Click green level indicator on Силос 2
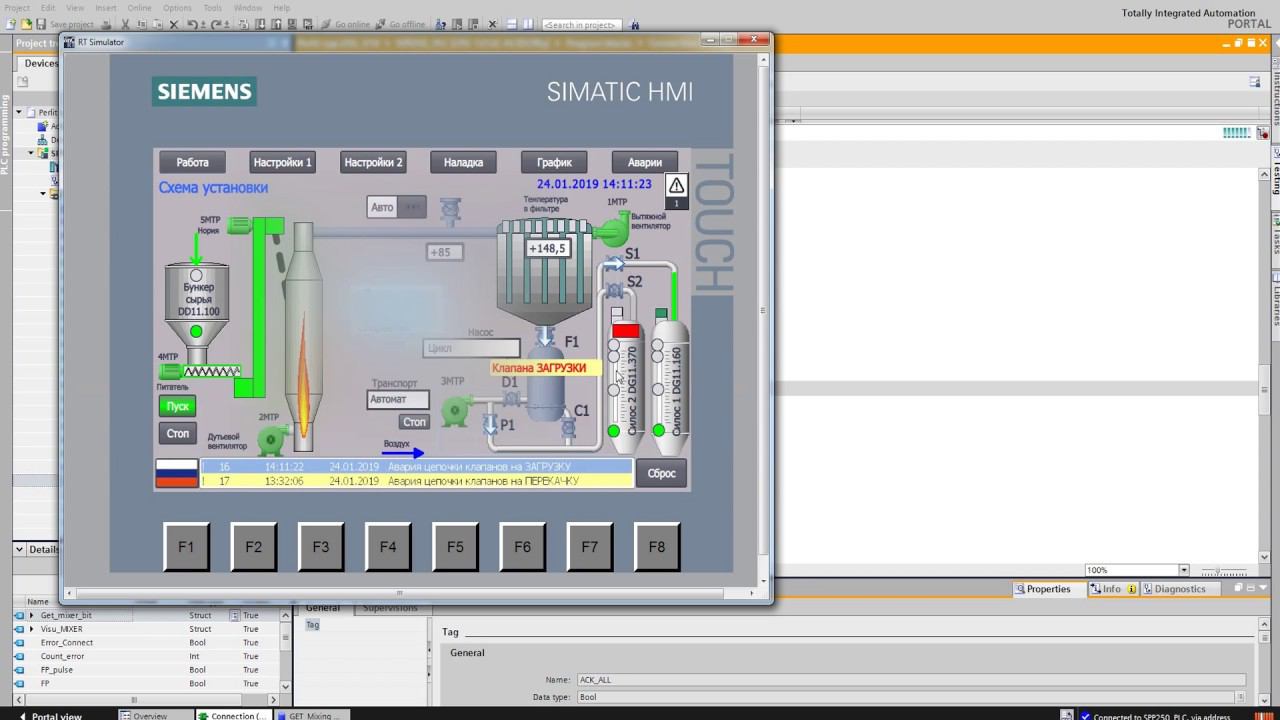This screenshot has height=720, width=1280. (614, 431)
